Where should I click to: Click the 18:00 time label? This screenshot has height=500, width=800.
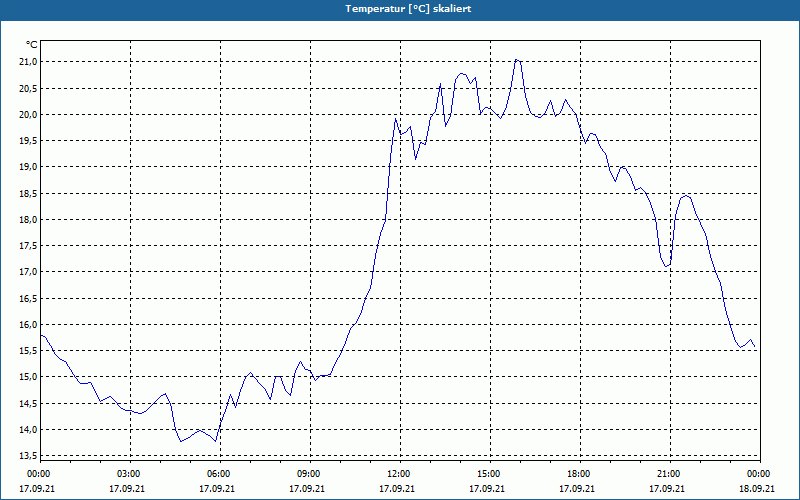point(580,474)
